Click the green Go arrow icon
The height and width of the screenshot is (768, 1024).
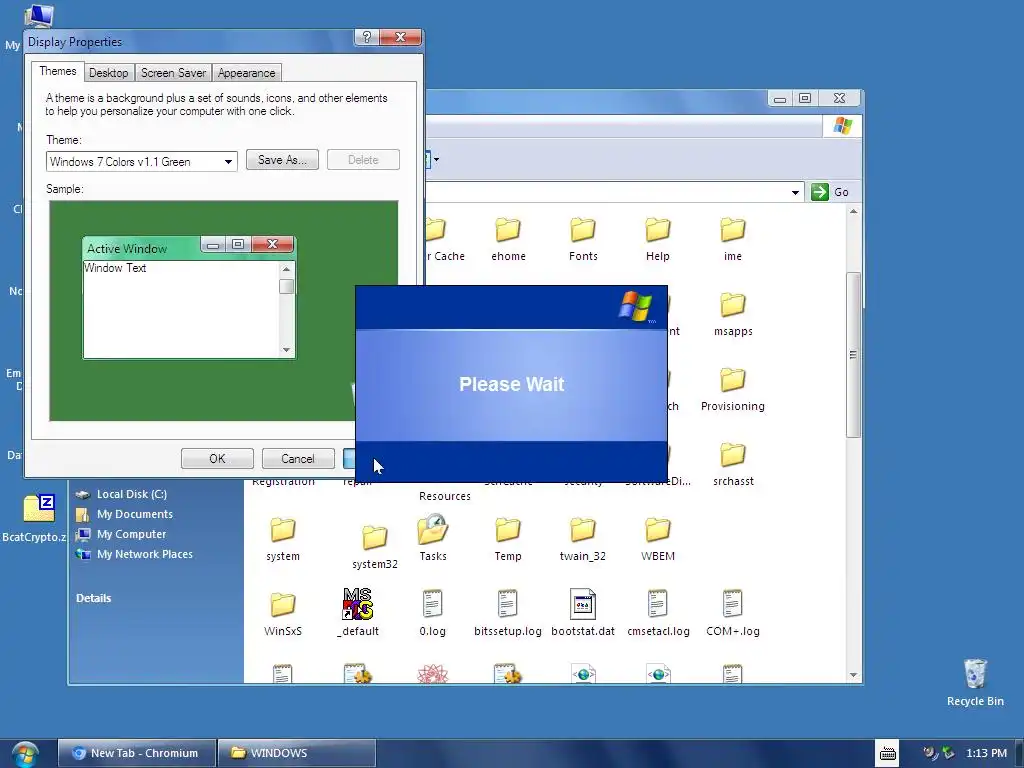coord(820,192)
